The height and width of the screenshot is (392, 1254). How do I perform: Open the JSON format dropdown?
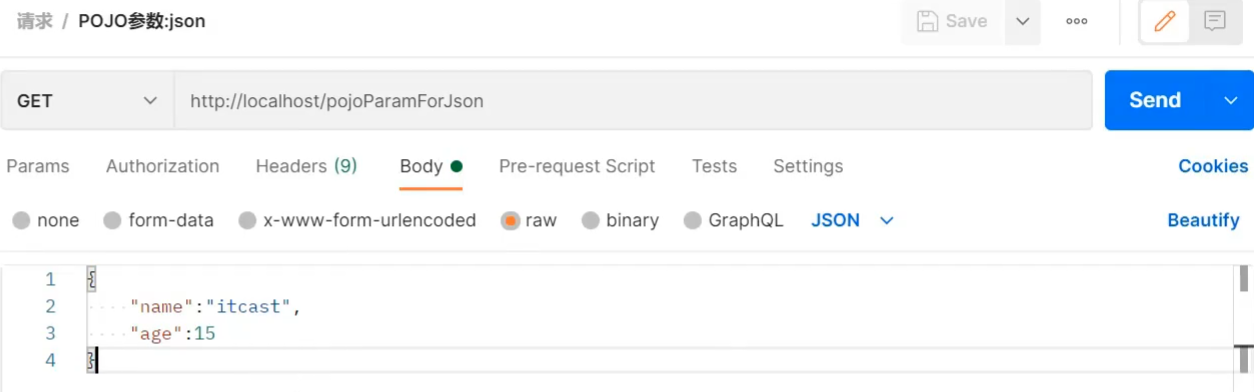click(x=852, y=220)
